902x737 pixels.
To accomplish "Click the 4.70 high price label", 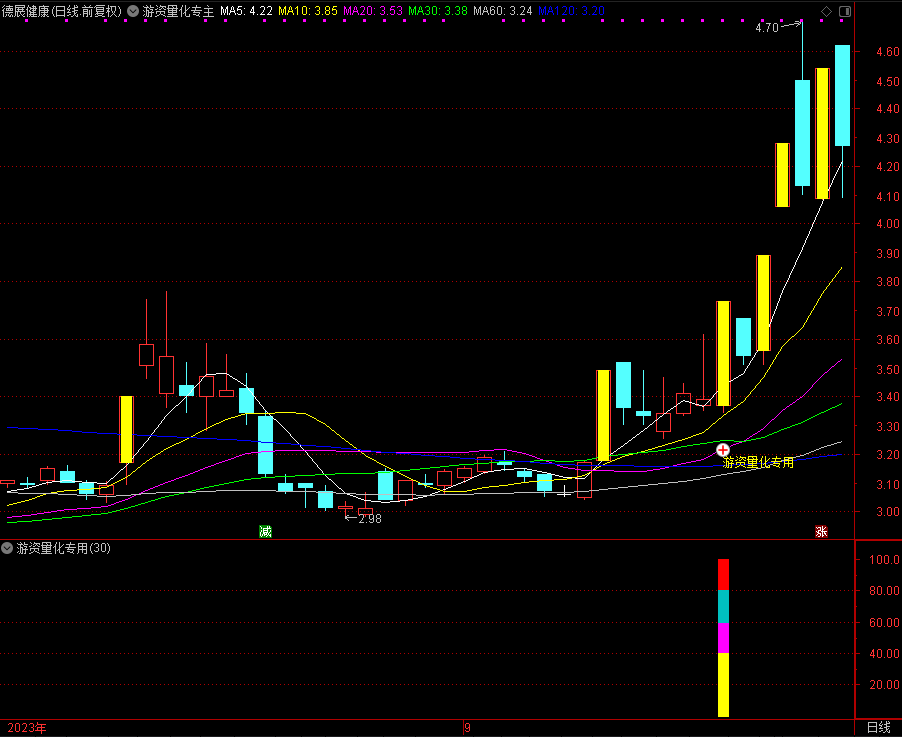I will [766, 28].
